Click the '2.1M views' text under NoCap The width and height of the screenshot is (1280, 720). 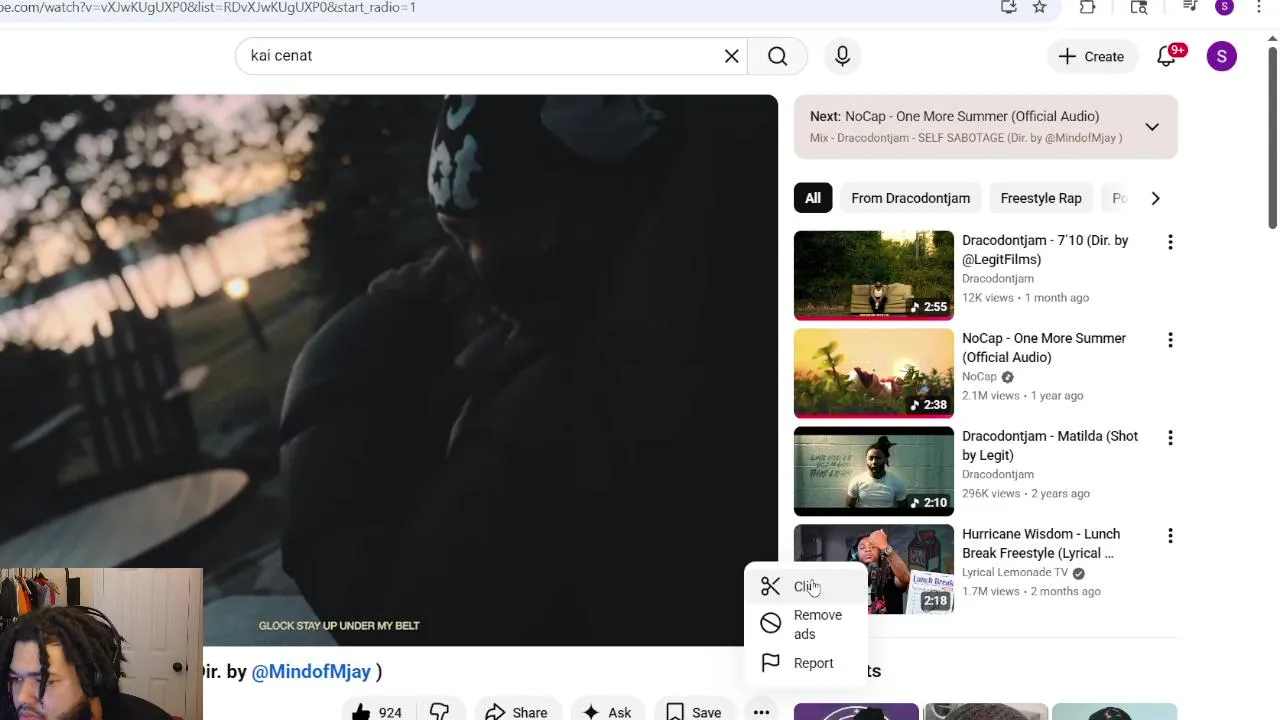[991, 396]
